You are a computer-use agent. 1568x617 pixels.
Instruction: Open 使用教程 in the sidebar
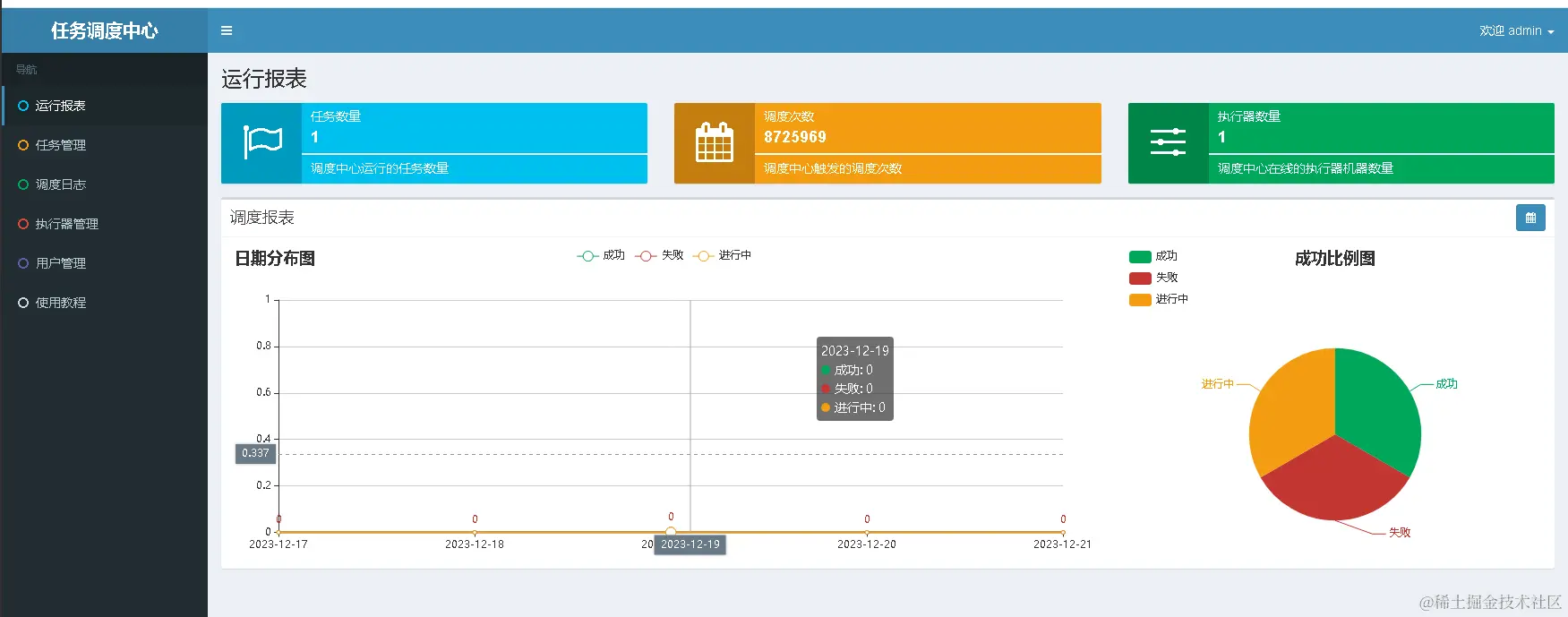pyautogui.click(x=105, y=303)
